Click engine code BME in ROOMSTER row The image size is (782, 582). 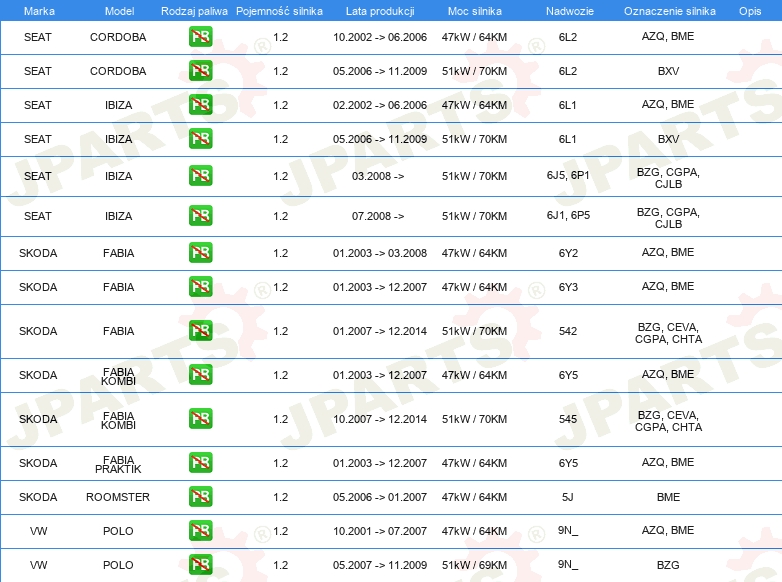668,497
